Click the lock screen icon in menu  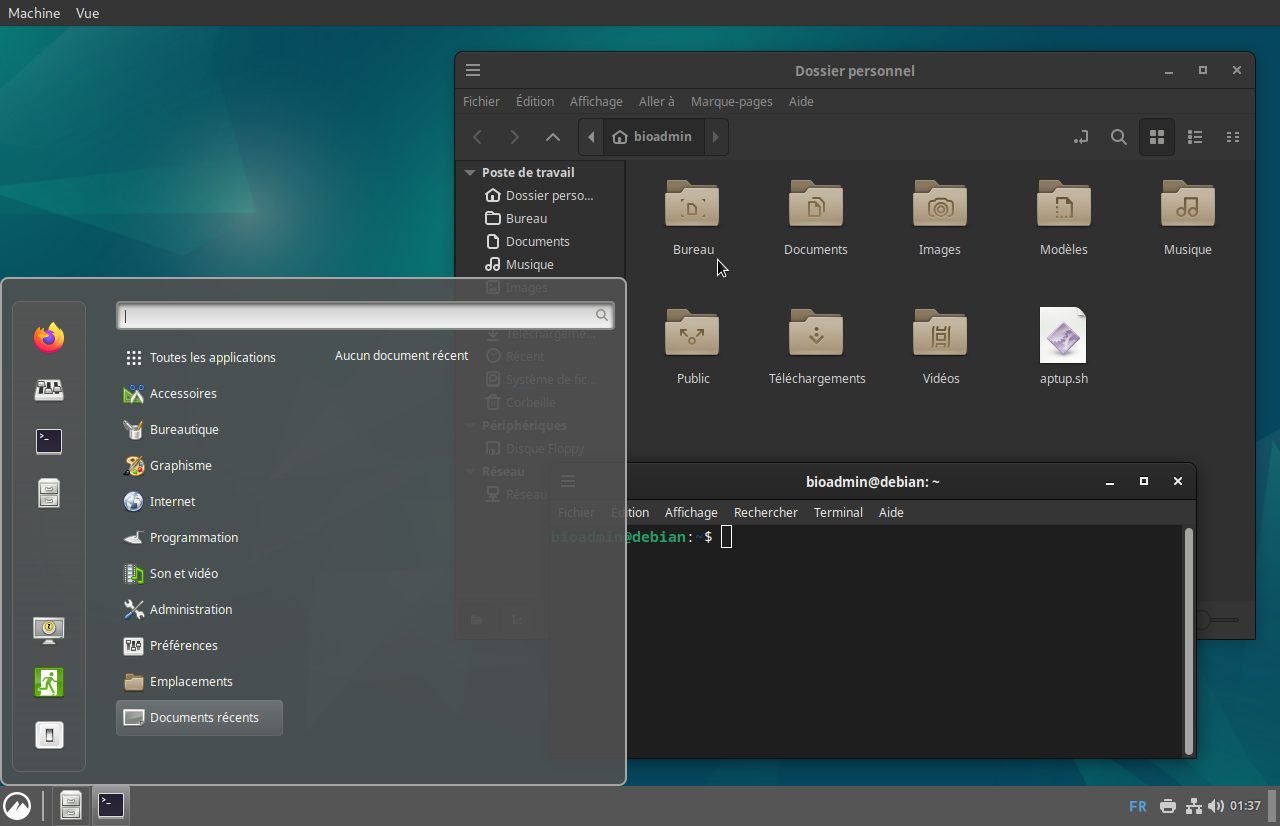49,629
